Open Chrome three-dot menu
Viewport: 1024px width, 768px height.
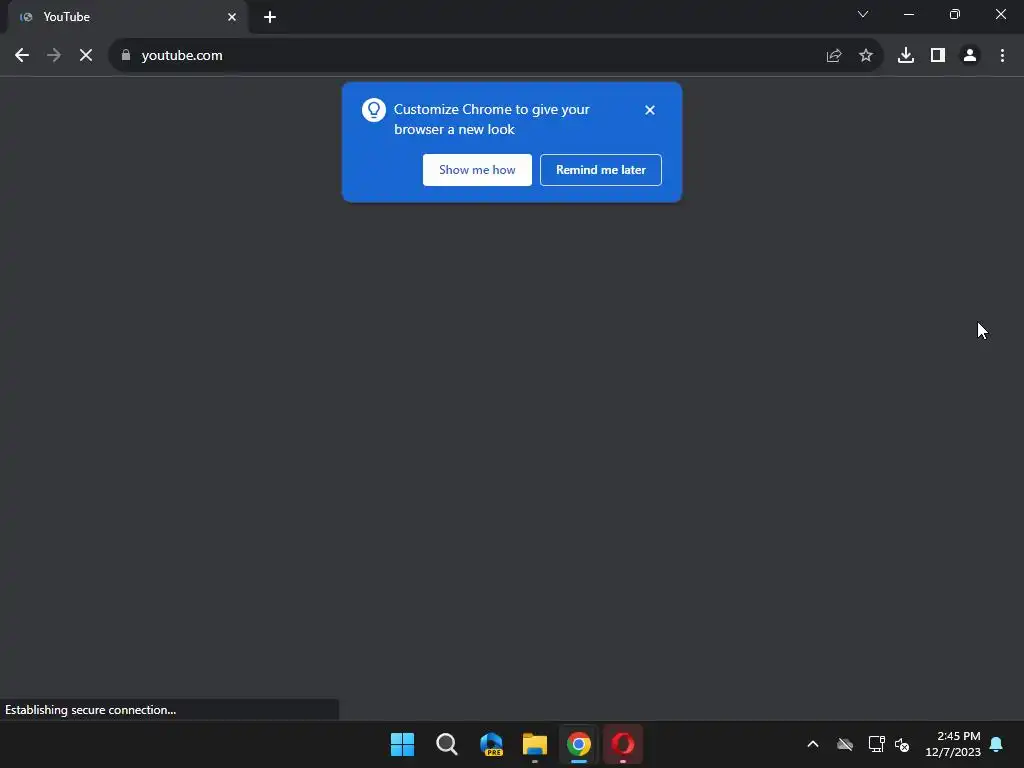(1002, 56)
